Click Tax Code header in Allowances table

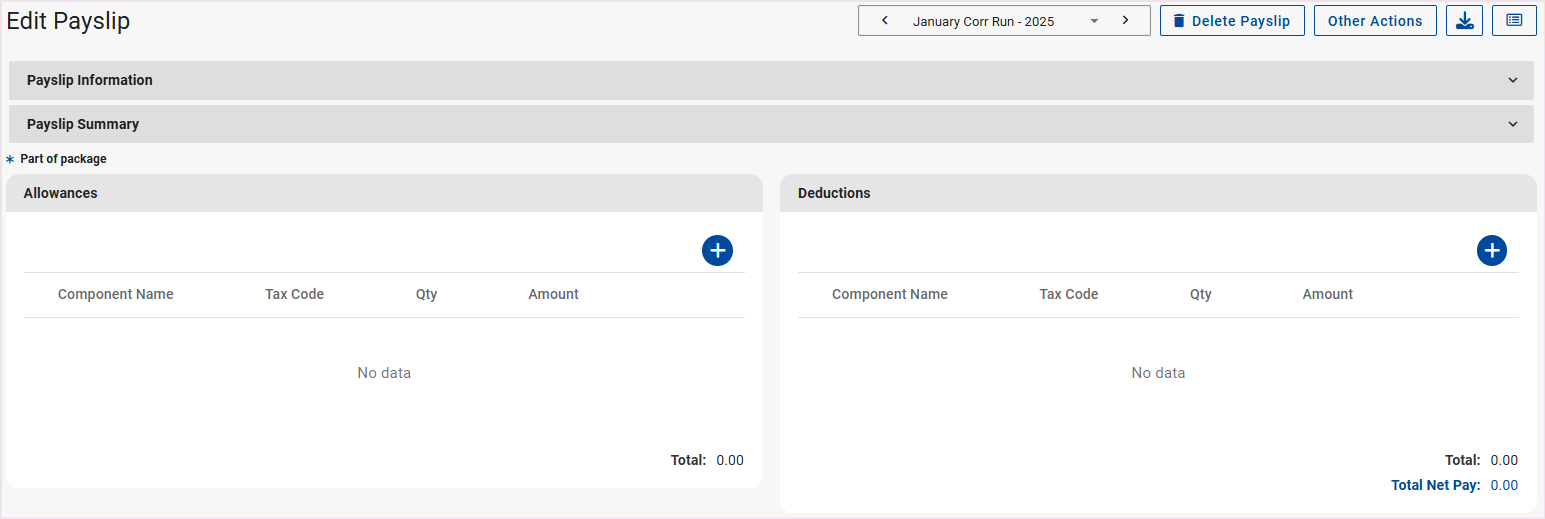coord(294,294)
